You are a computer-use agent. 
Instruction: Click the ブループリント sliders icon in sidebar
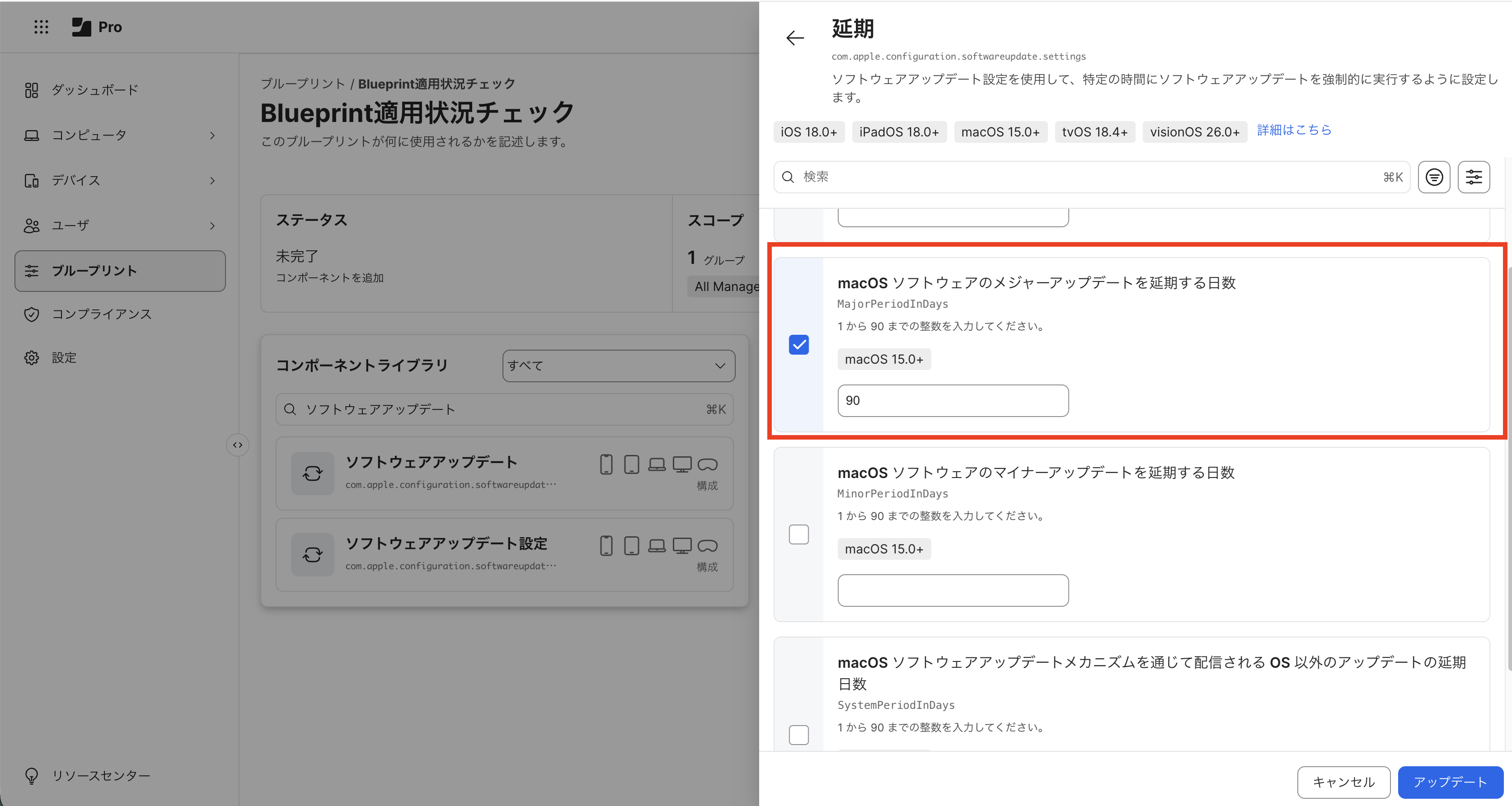pos(32,271)
